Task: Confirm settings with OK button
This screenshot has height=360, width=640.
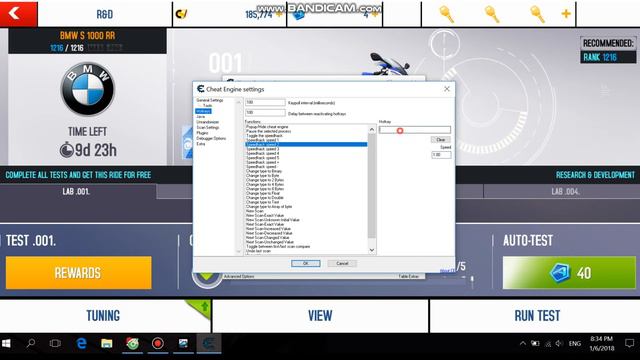Action: (306, 263)
